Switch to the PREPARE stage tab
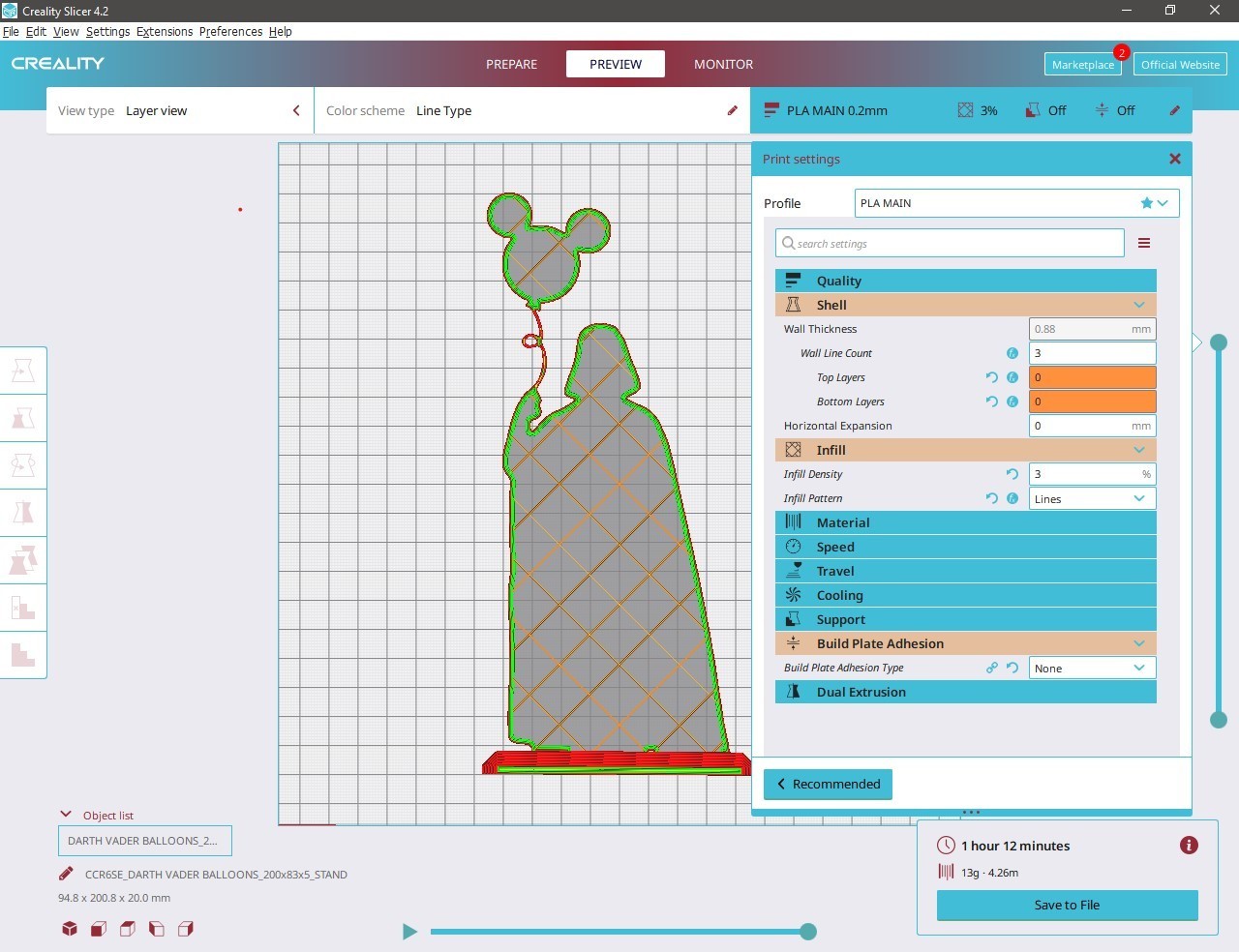1239x952 pixels. click(511, 64)
